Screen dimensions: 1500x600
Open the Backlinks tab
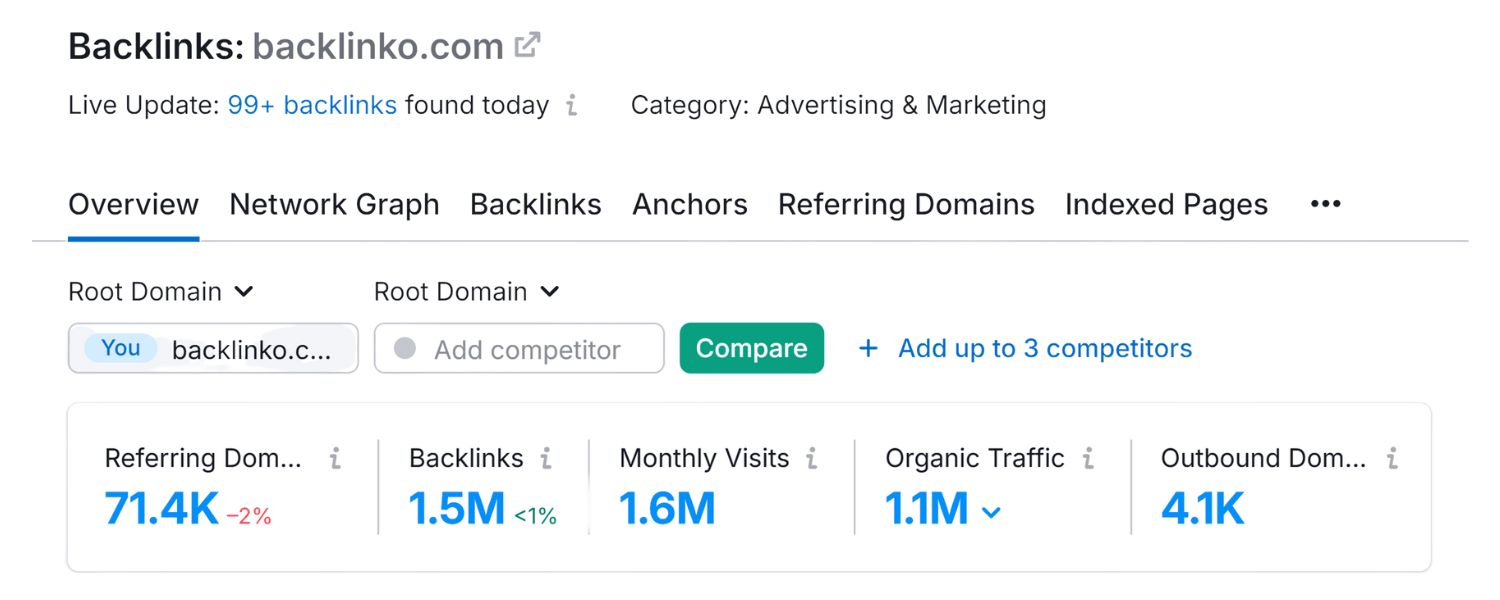pos(536,204)
